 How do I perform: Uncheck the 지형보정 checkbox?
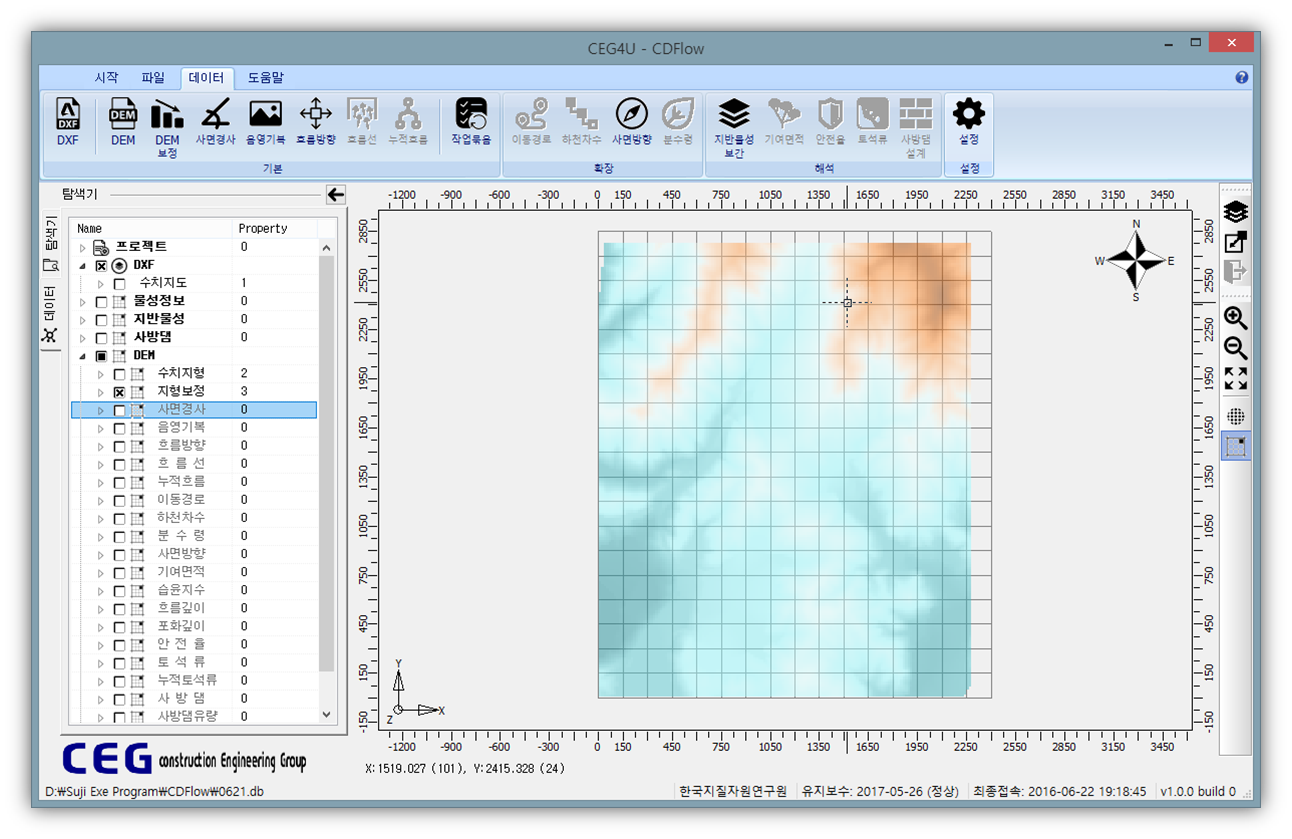pos(120,392)
